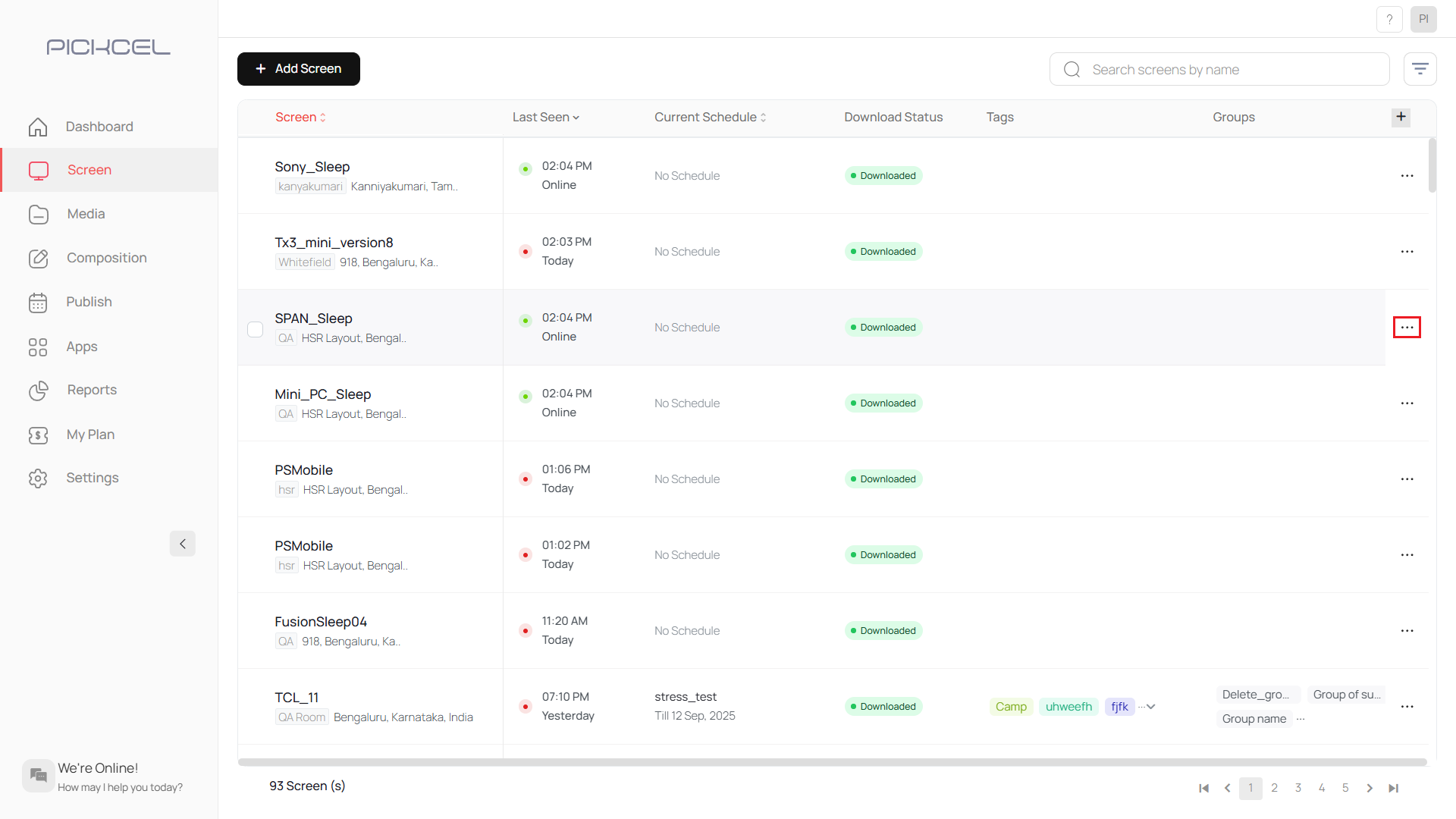Click the horizontal scrollbar under the table
The width and height of the screenshot is (1456, 819).
pyautogui.click(x=832, y=762)
